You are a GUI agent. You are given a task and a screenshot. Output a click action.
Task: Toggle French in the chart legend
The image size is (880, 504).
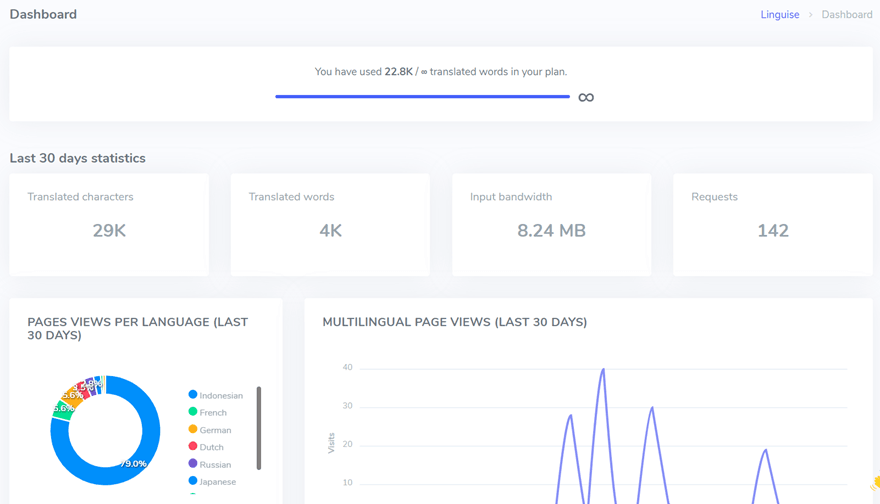pos(208,413)
